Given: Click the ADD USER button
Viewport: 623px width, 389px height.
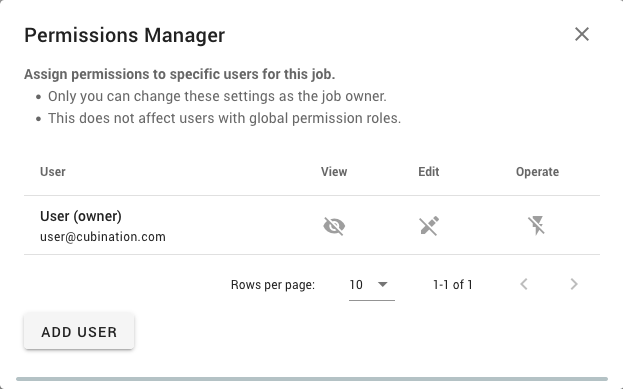Looking at the screenshot, I should (79, 331).
